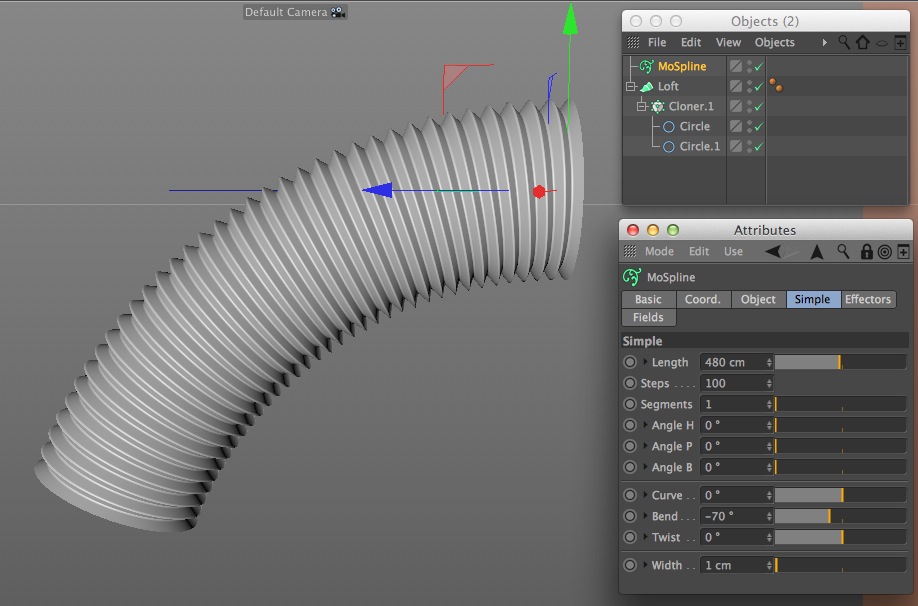
Task: Click the home icon in Objects panel
Action: 862,42
